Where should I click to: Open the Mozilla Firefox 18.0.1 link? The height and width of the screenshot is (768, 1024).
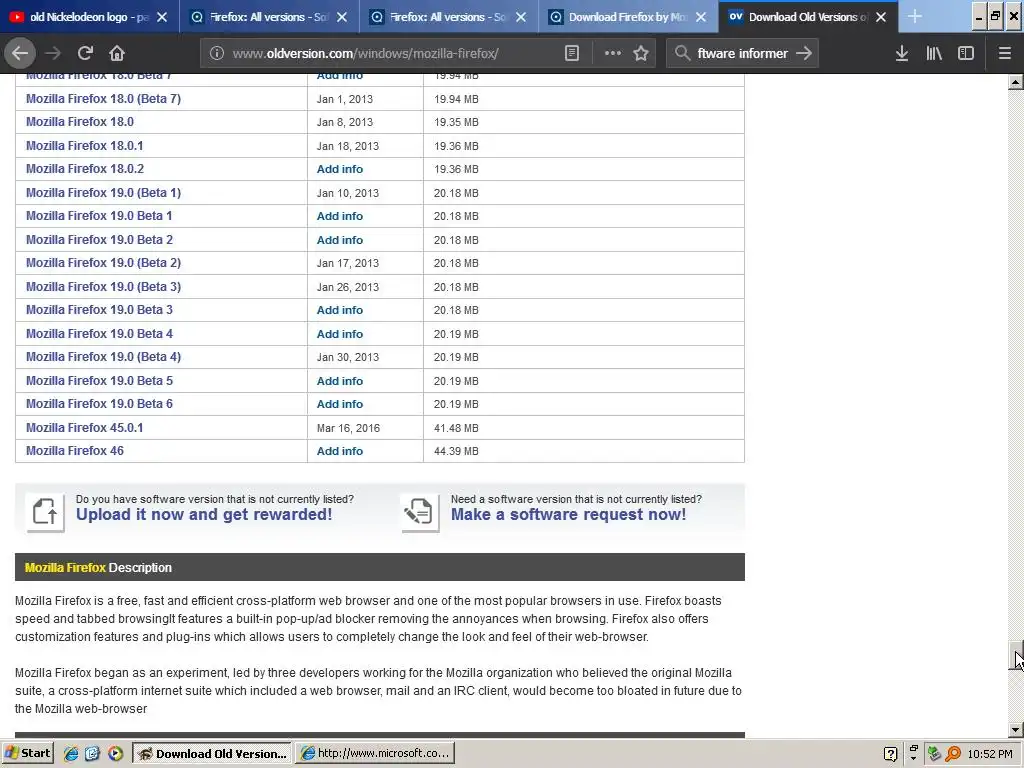[x=84, y=146]
